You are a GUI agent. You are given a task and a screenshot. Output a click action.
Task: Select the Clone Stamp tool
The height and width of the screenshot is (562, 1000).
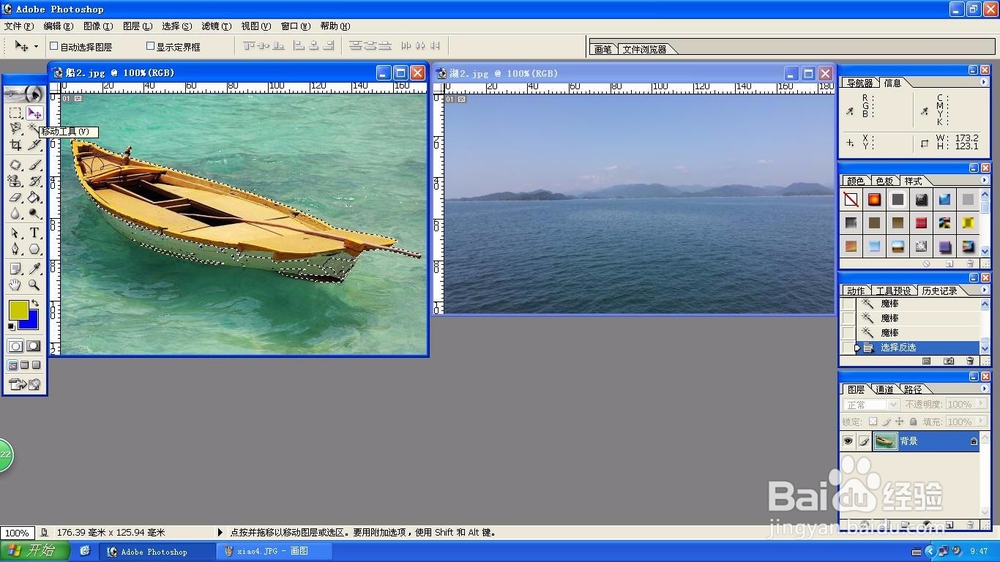pos(15,182)
